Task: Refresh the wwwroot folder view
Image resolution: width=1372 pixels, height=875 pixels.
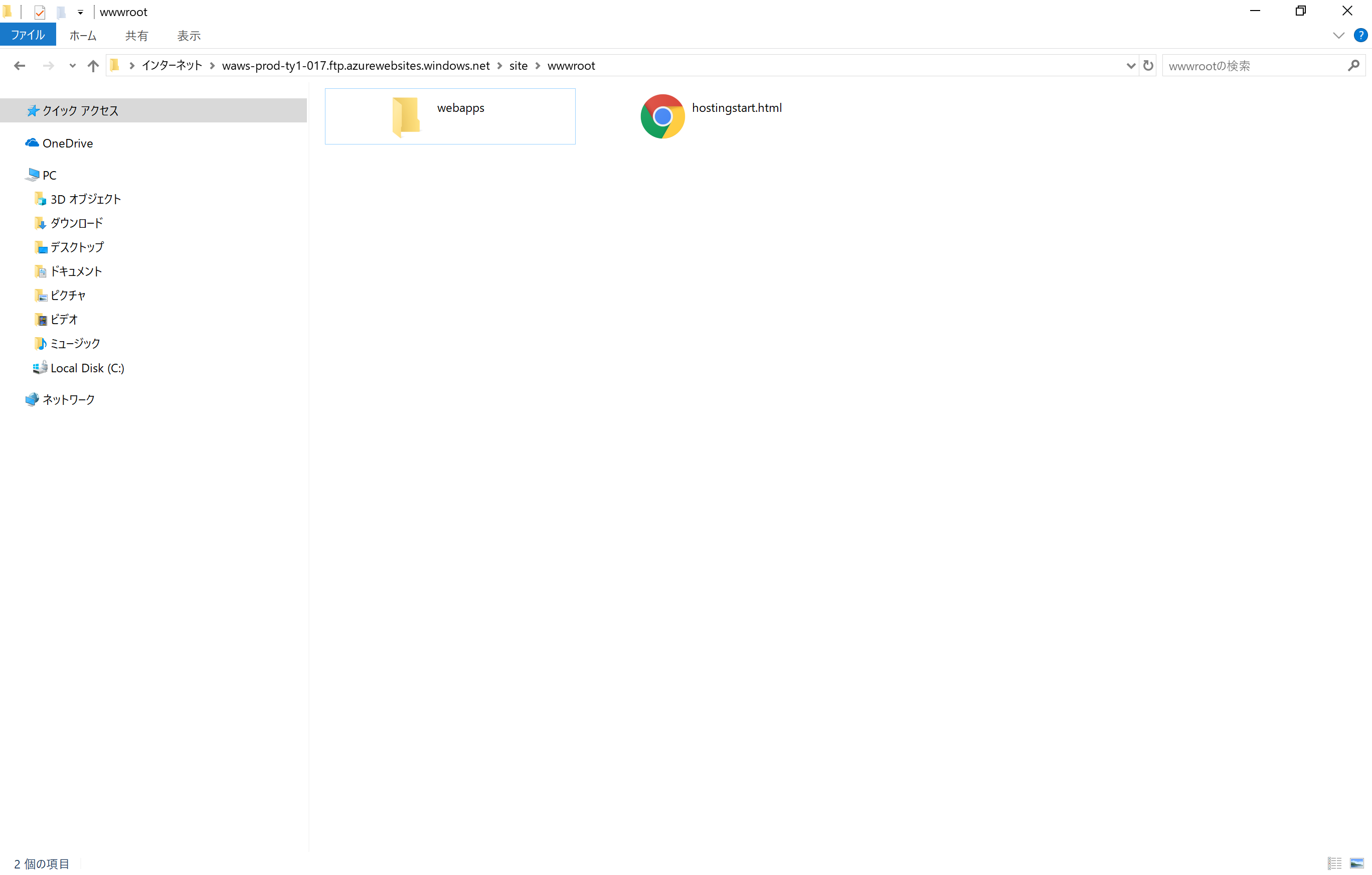Action: [1147, 66]
